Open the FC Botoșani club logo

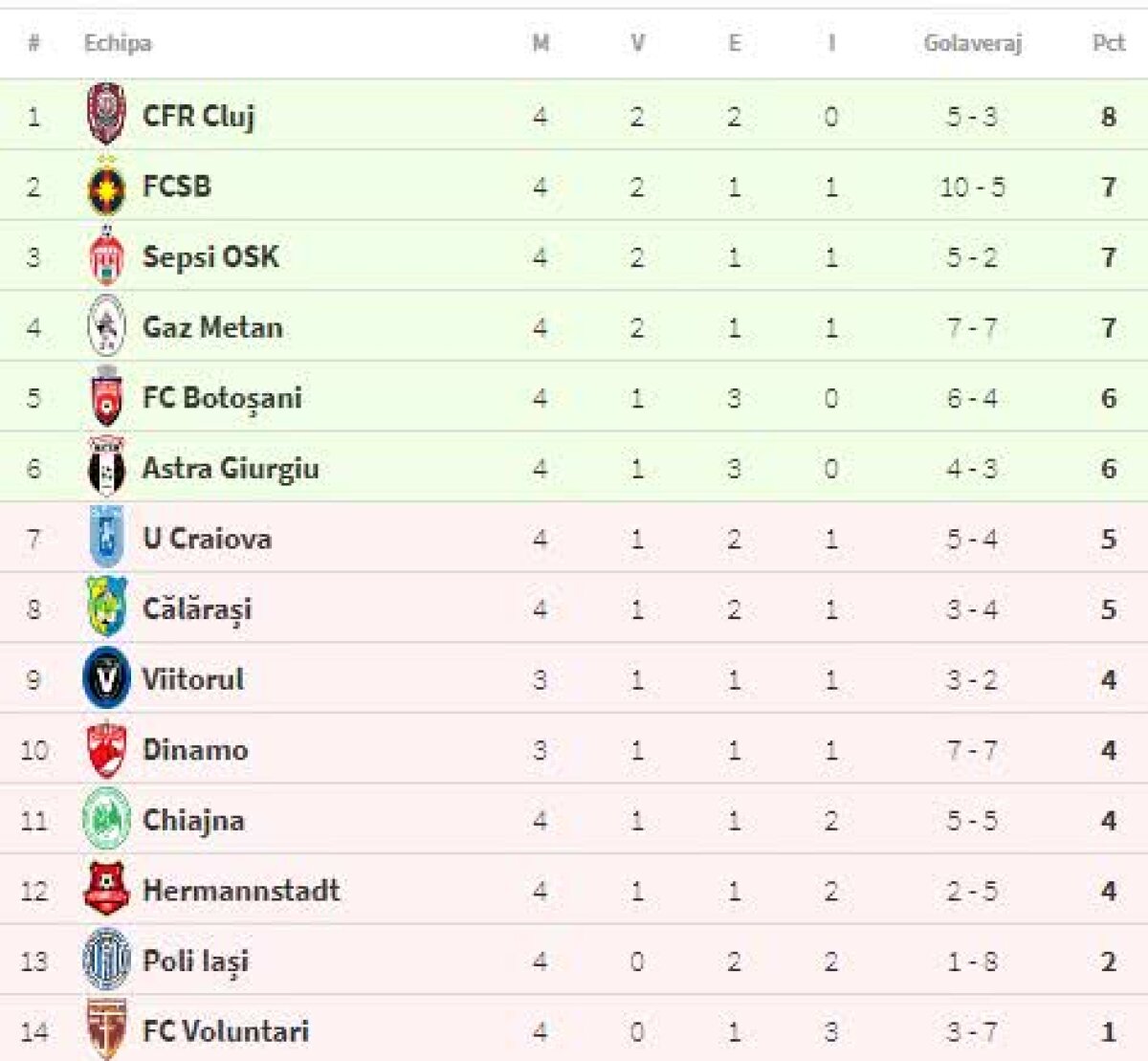106,397
